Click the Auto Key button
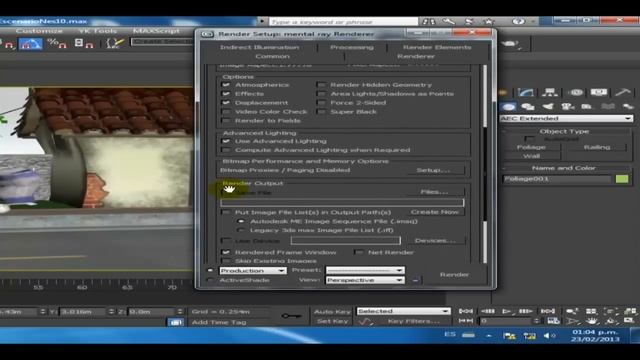 [332, 311]
